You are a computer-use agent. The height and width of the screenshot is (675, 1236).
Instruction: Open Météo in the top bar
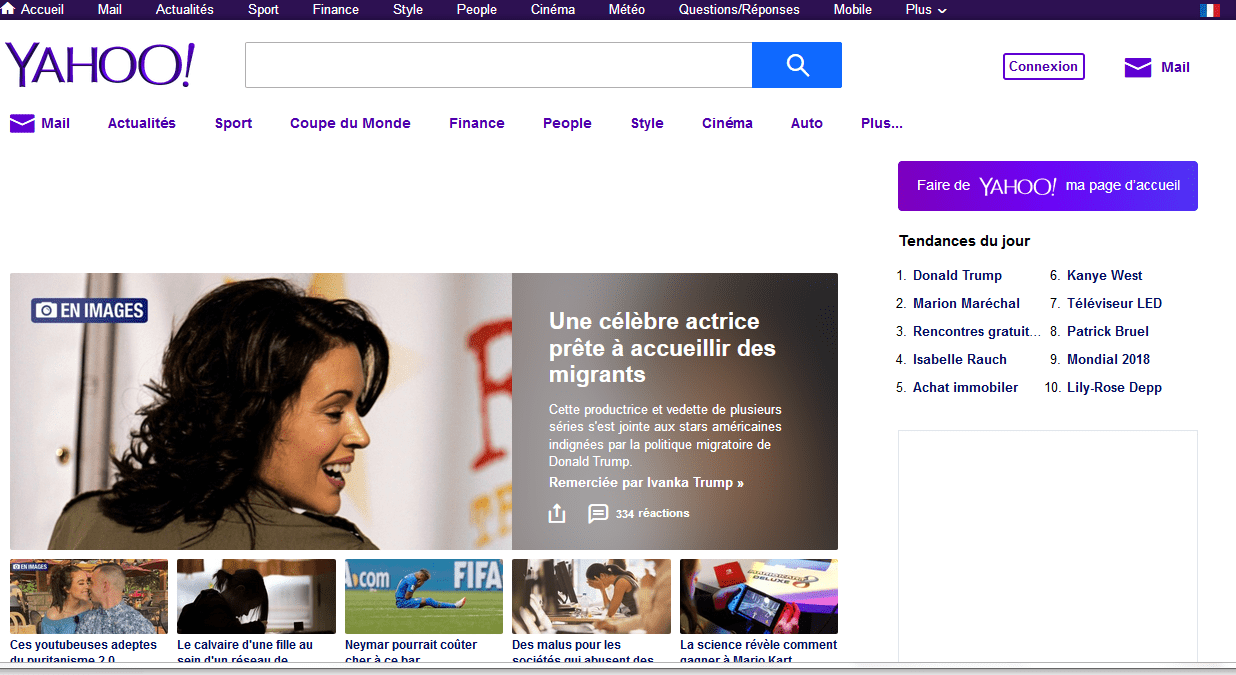click(627, 9)
